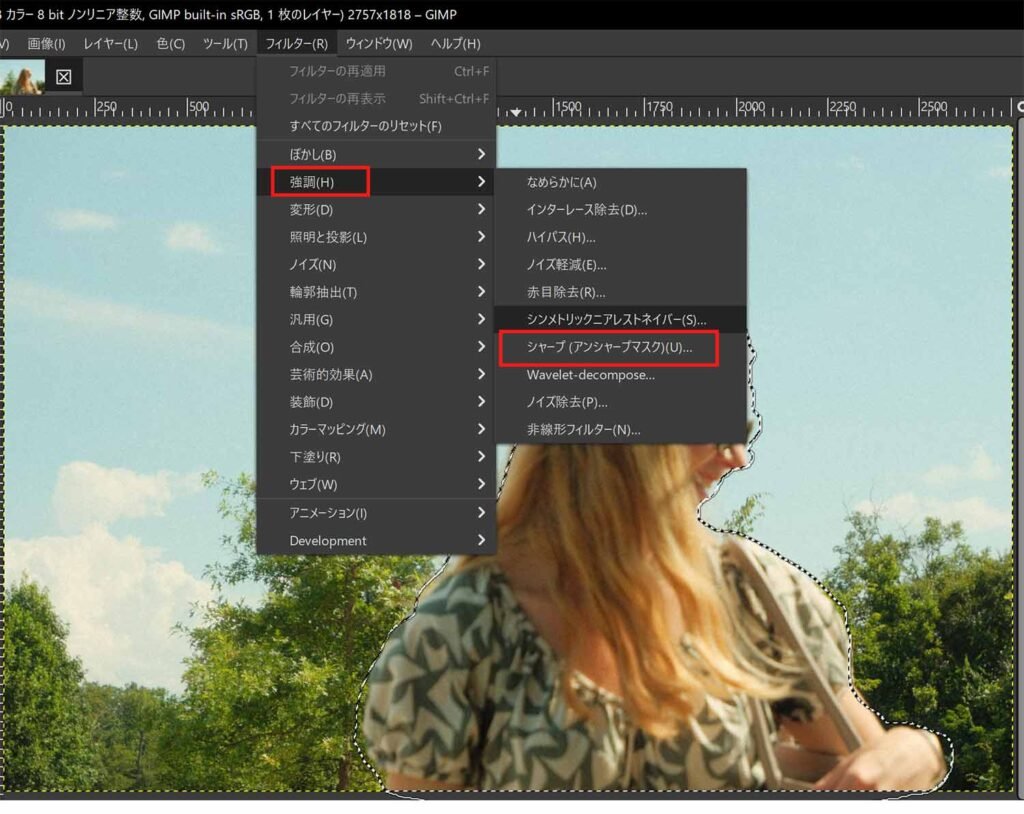The width and height of the screenshot is (1024, 814).
Task: Expand the ぼかし(B) Blur submenu arrow
Action: [x=481, y=154]
